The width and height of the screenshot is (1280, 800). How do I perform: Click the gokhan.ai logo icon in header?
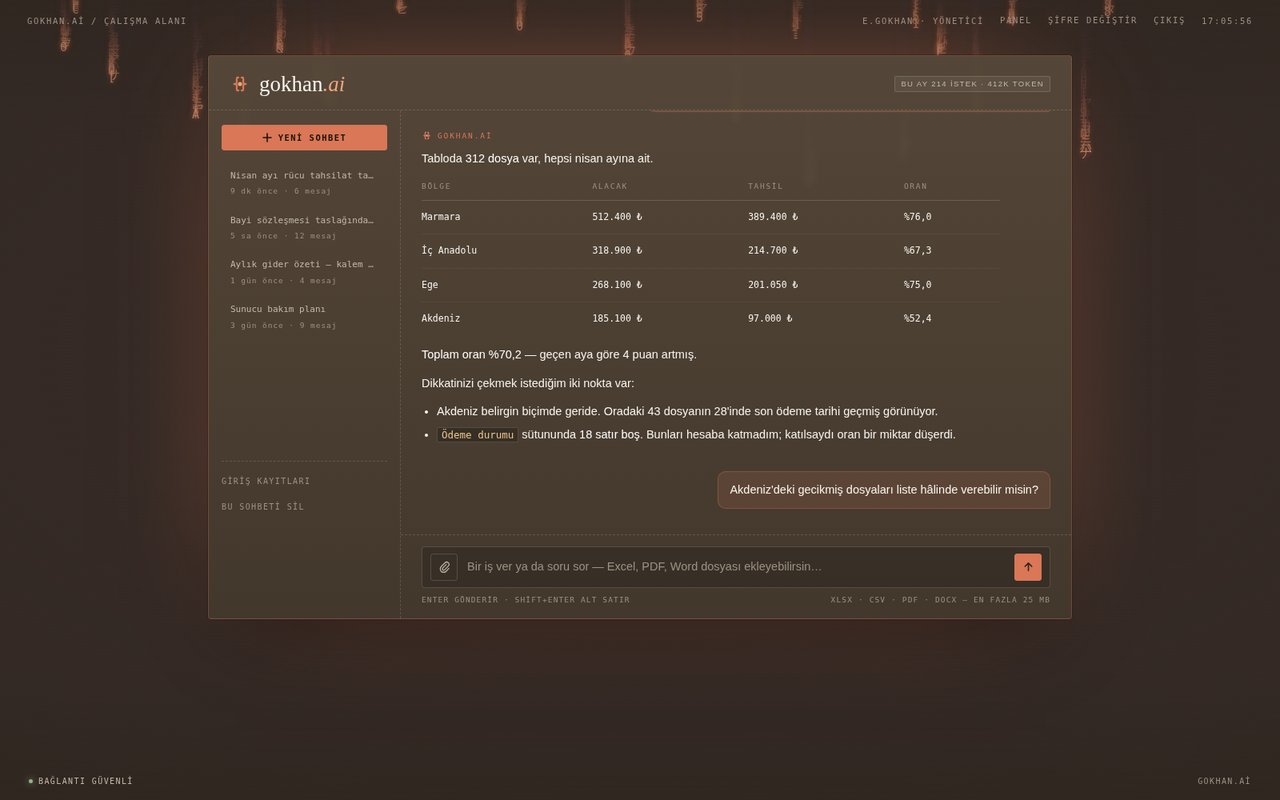click(239, 84)
